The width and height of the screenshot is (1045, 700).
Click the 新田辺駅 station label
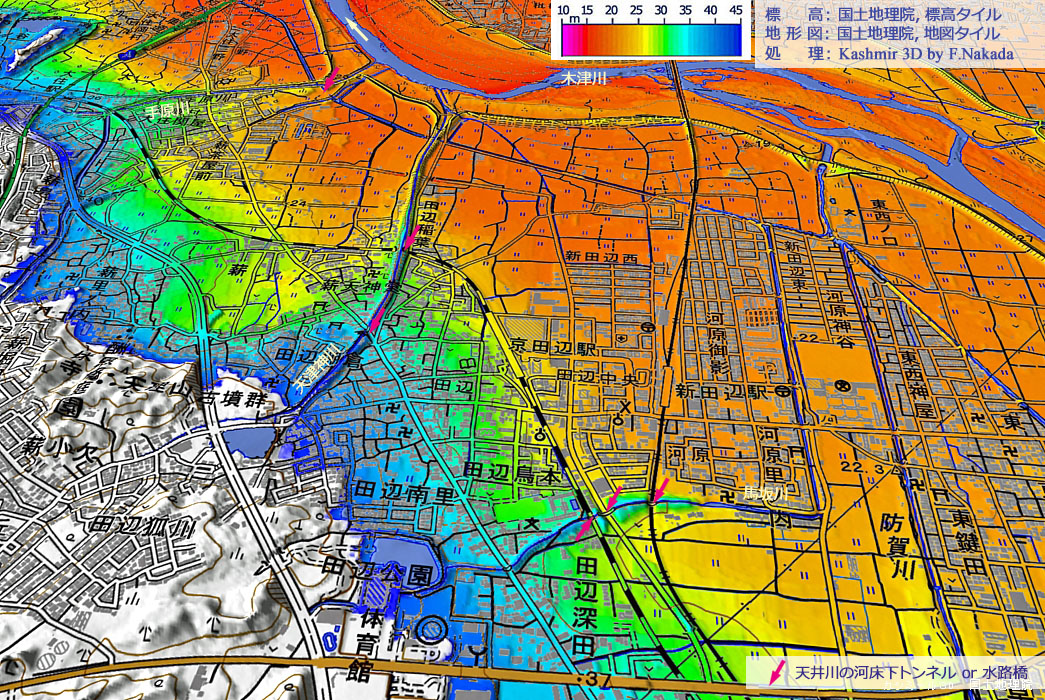724,391
